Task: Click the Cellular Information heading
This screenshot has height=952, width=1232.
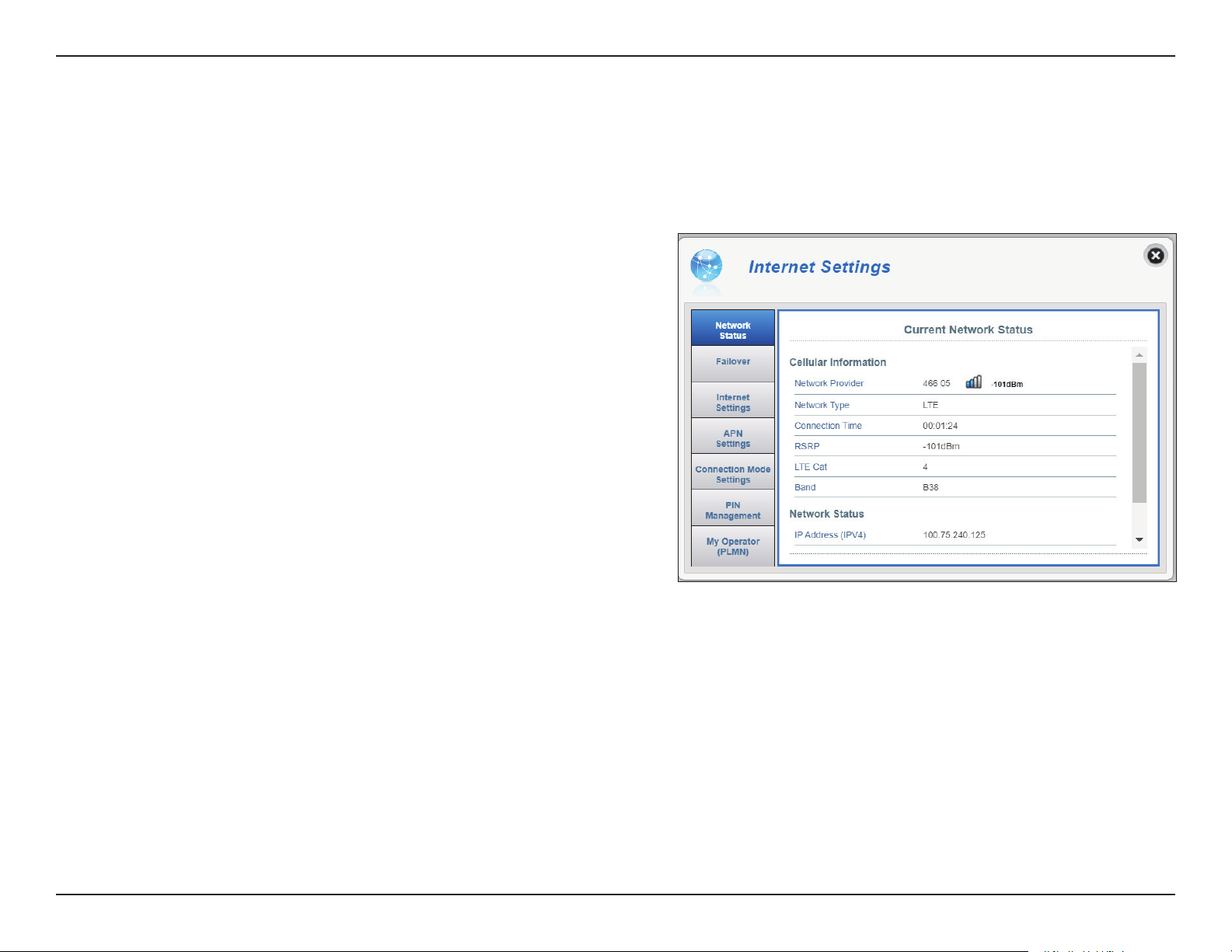Action: tap(838, 362)
